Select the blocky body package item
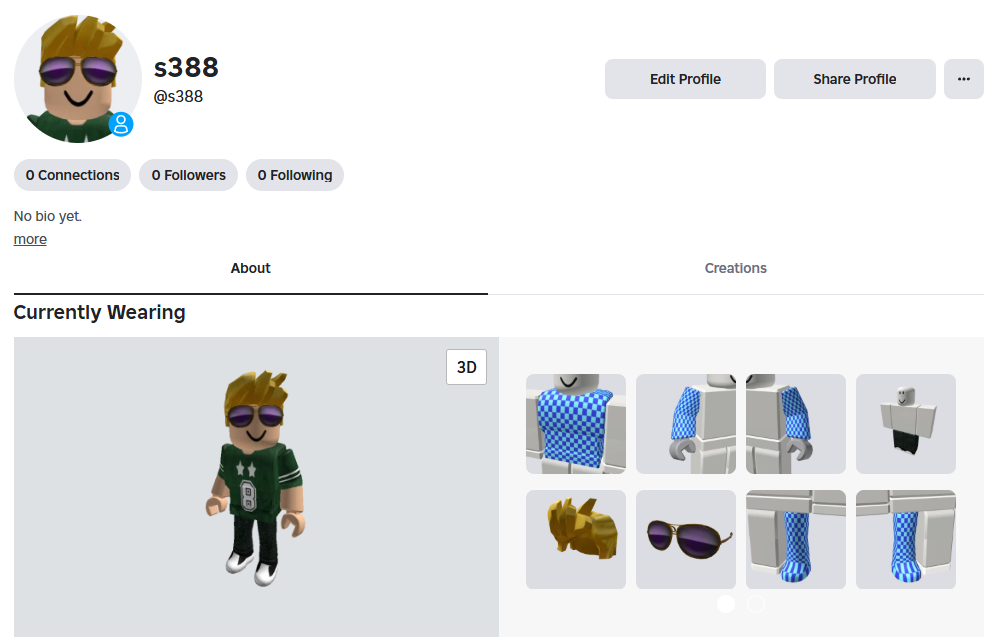 (x=906, y=424)
